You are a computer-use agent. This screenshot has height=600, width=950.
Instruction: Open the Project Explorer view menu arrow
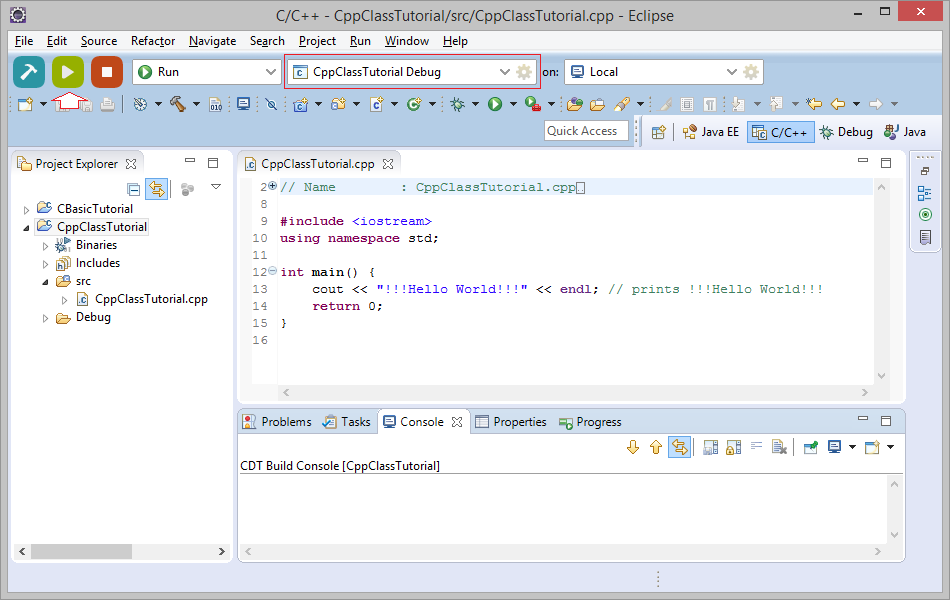(x=216, y=187)
